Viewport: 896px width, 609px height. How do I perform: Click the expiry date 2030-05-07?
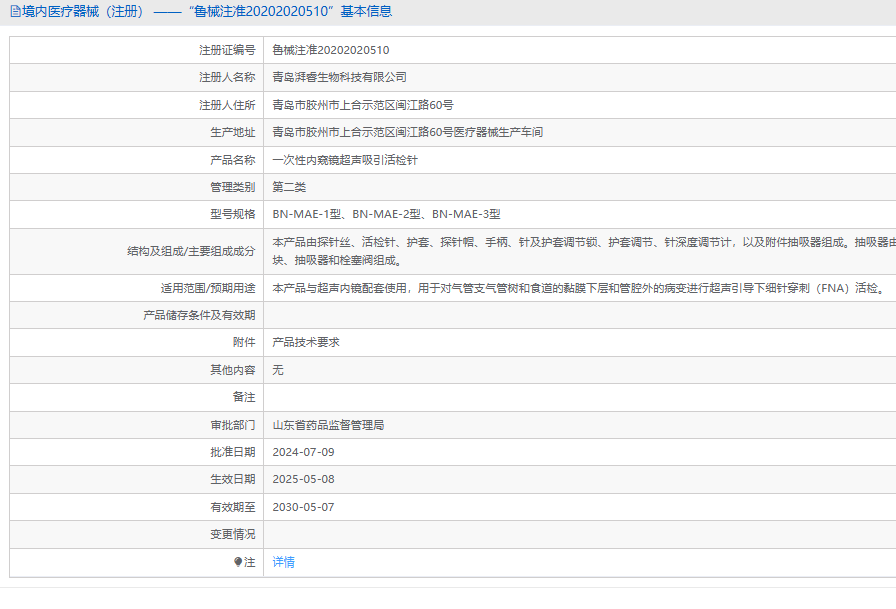(x=303, y=507)
